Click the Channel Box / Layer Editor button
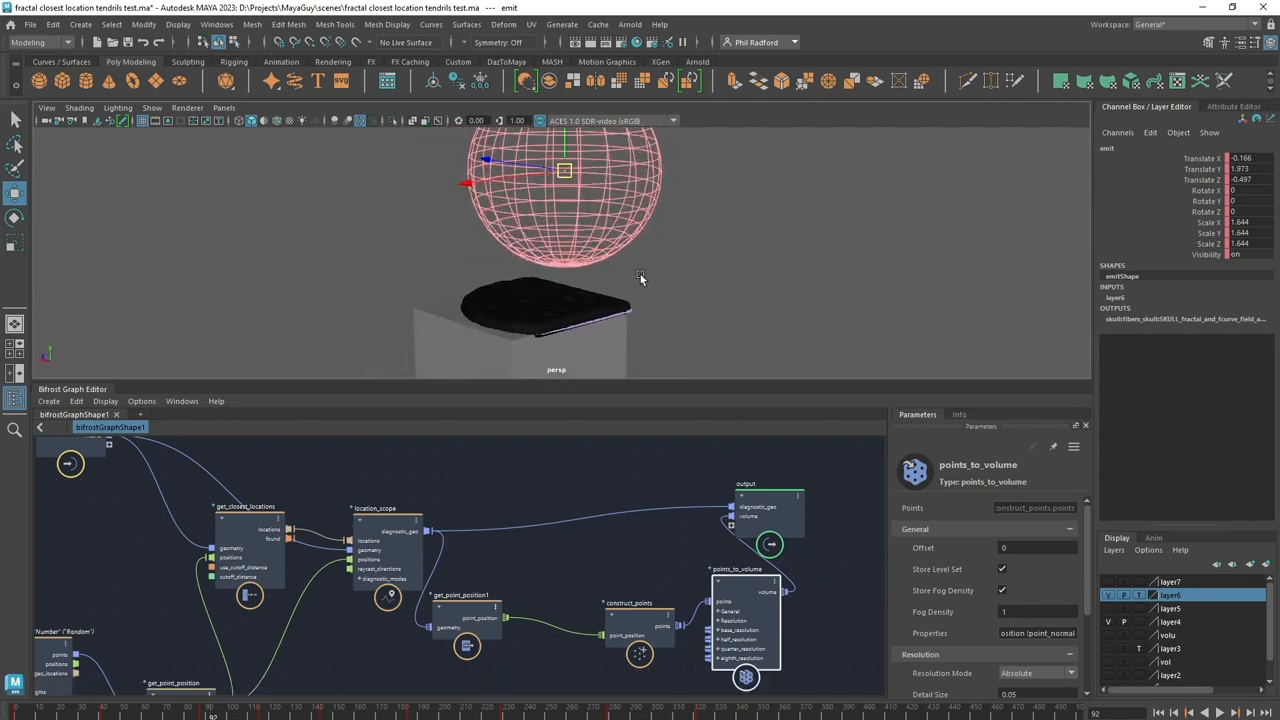The height and width of the screenshot is (720, 1280). click(1147, 106)
